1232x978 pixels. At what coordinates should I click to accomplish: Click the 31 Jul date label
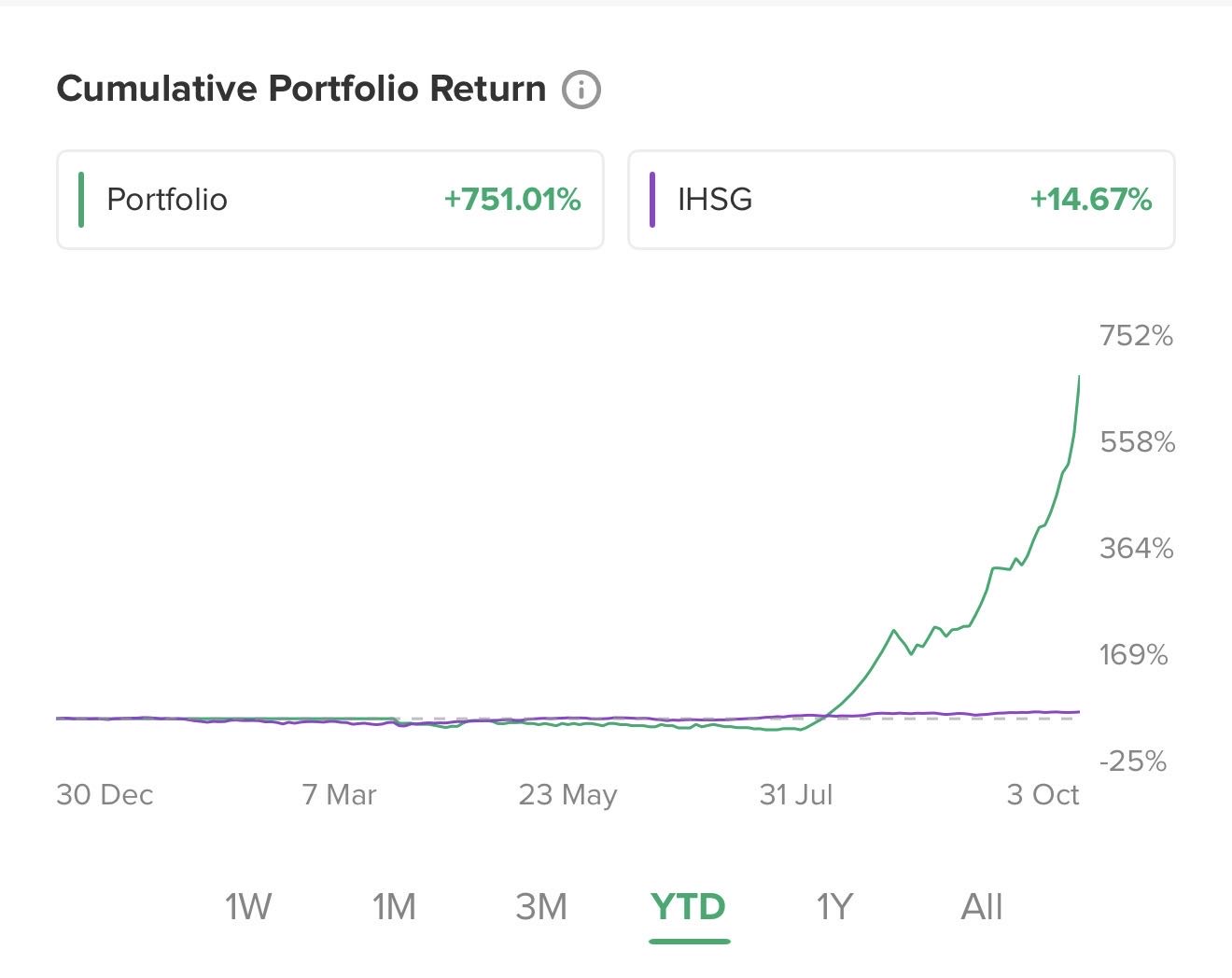pos(796,795)
